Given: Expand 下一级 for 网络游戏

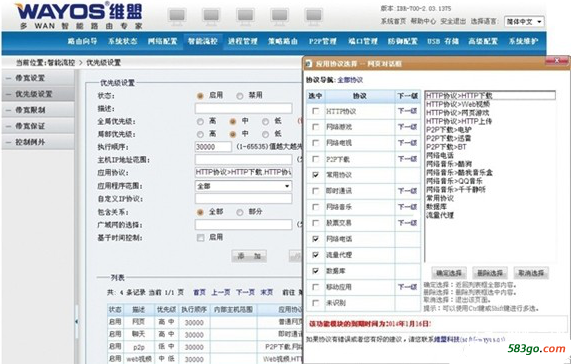Looking at the screenshot, I should point(407,127).
